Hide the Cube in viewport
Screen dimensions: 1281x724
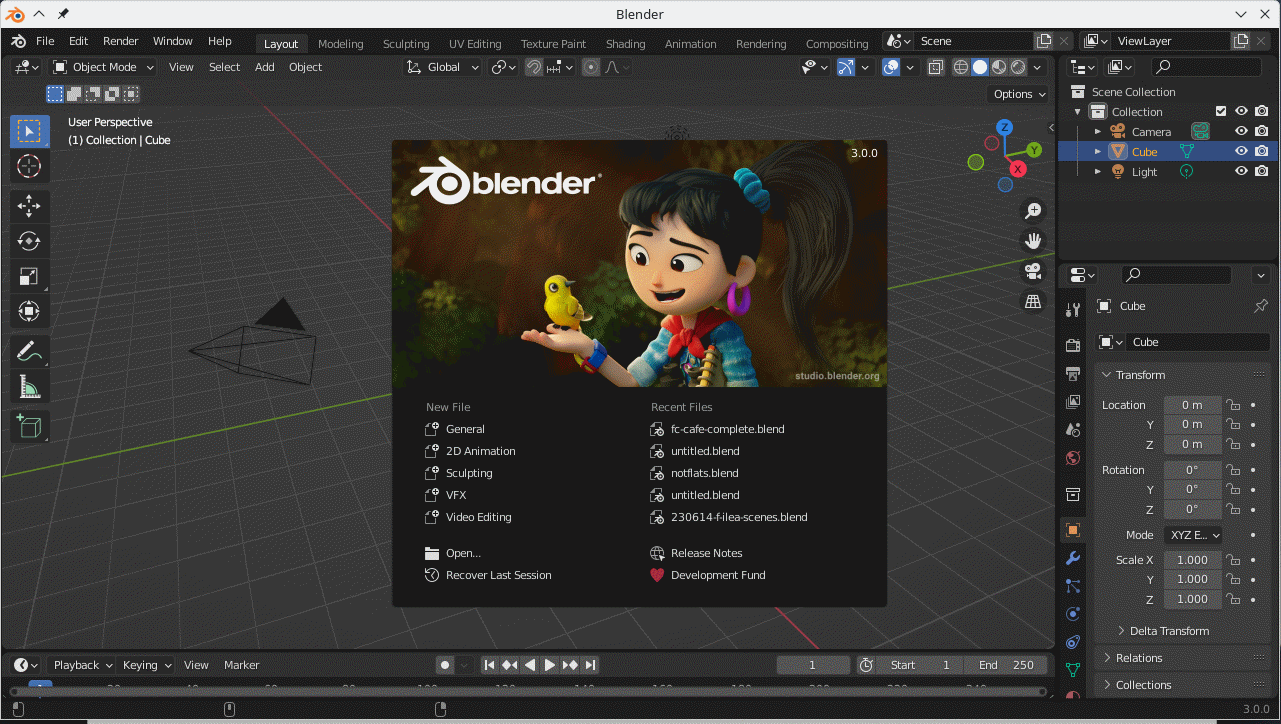click(x=1241, y=151)
